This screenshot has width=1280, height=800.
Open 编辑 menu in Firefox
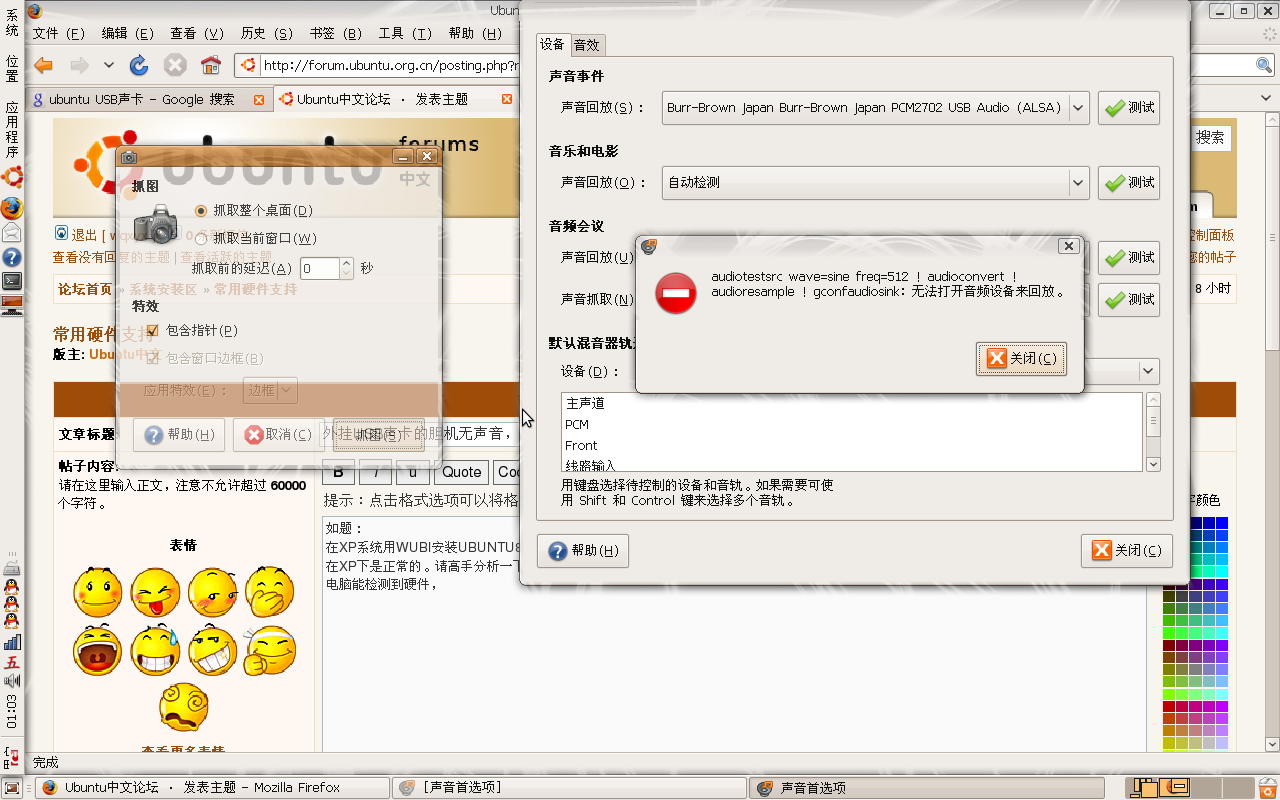(x=127, y=33)
